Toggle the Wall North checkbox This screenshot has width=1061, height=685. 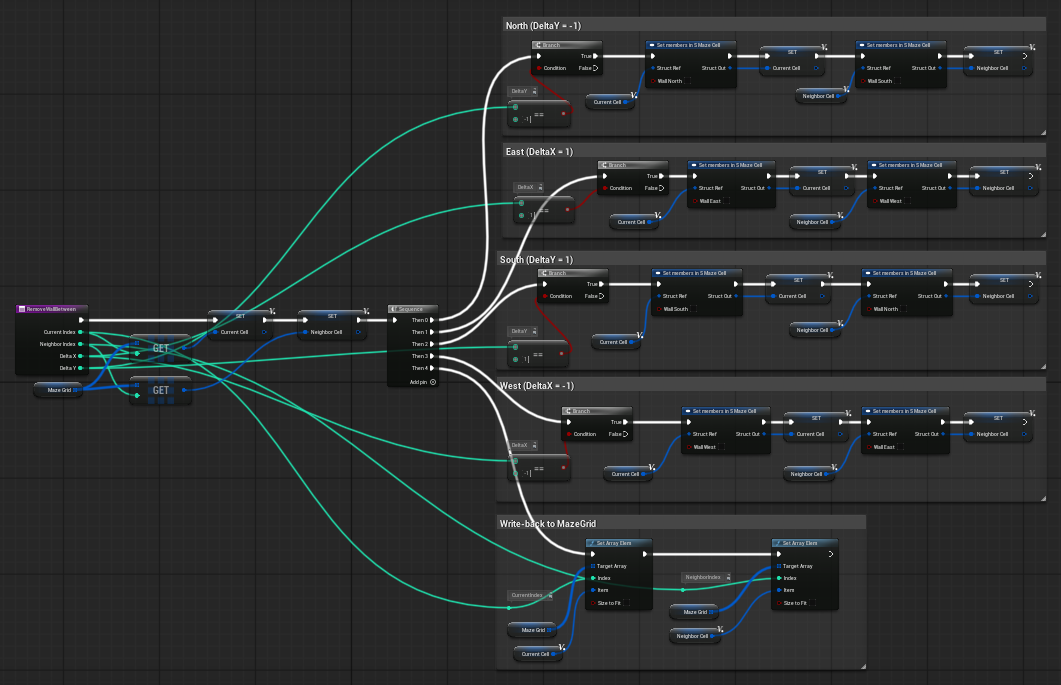coord(687,81)
